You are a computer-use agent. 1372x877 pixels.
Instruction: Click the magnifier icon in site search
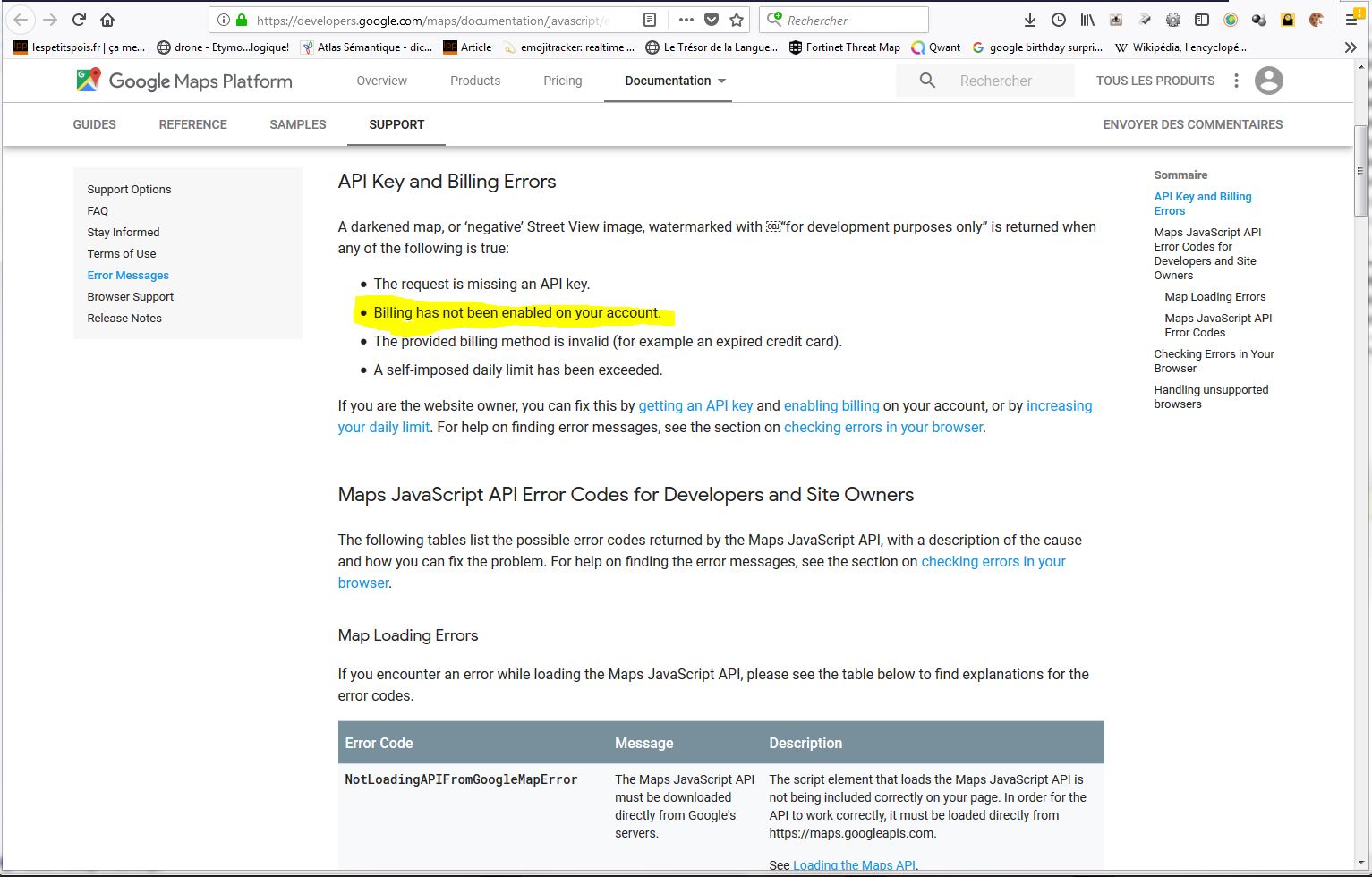pyautogui.click(x=927, y=81)
